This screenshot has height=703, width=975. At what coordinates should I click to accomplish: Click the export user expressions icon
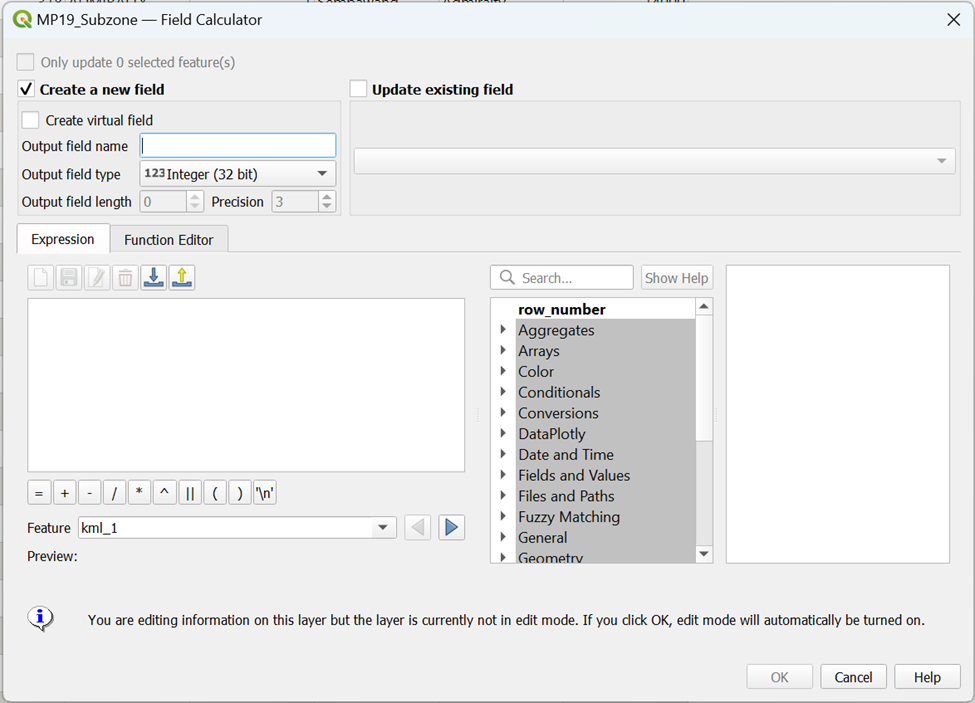(181, 277)
